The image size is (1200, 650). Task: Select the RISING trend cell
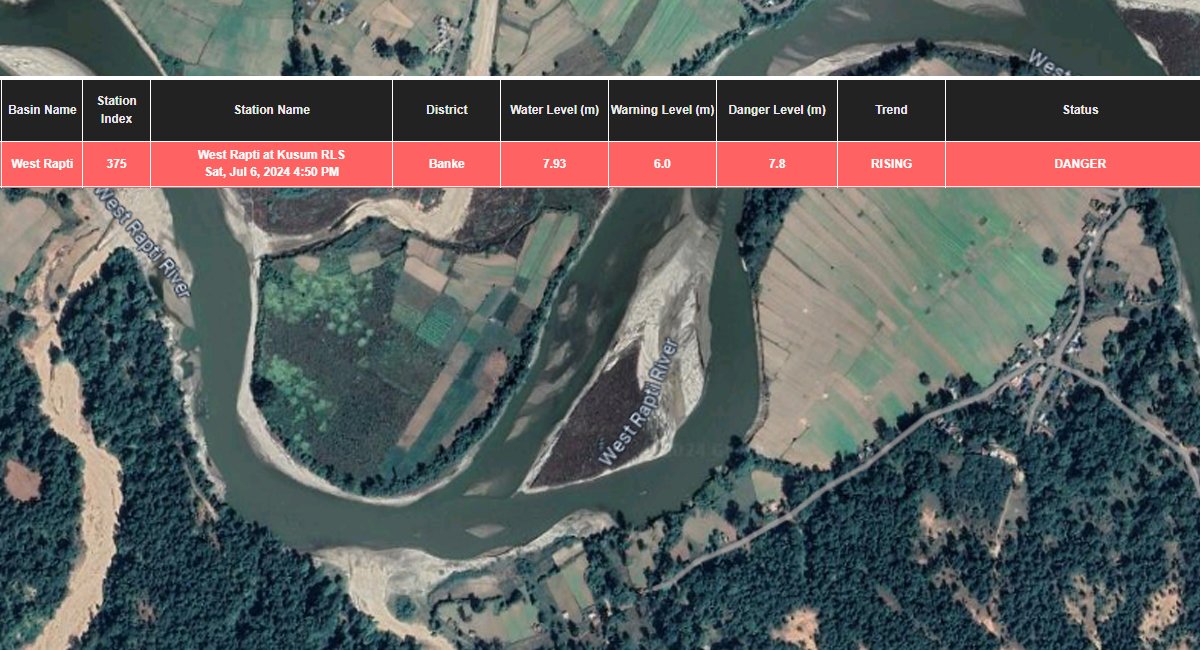click(x=891, y=164)
